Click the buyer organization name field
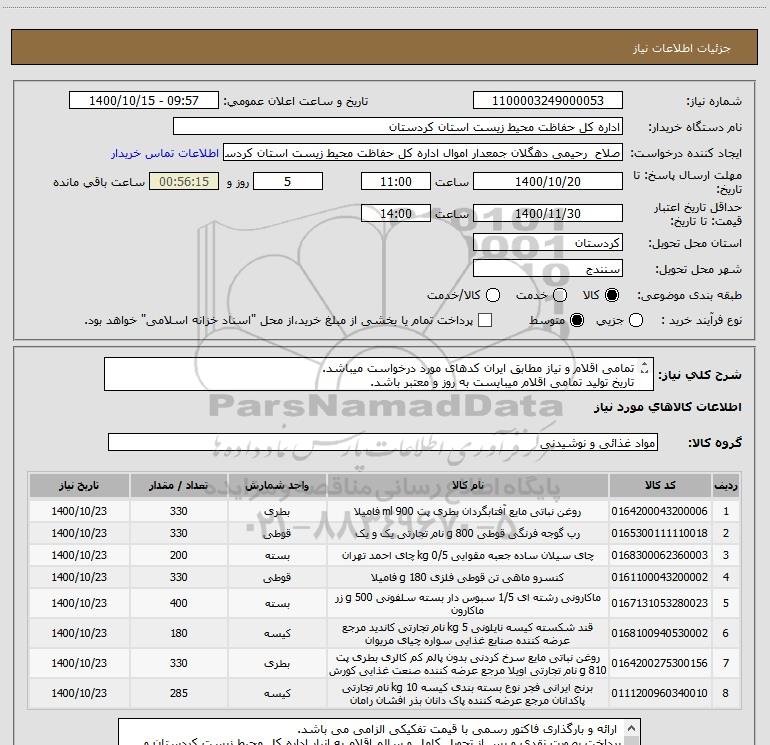This screenshot has height=745, width=770. 398,126
